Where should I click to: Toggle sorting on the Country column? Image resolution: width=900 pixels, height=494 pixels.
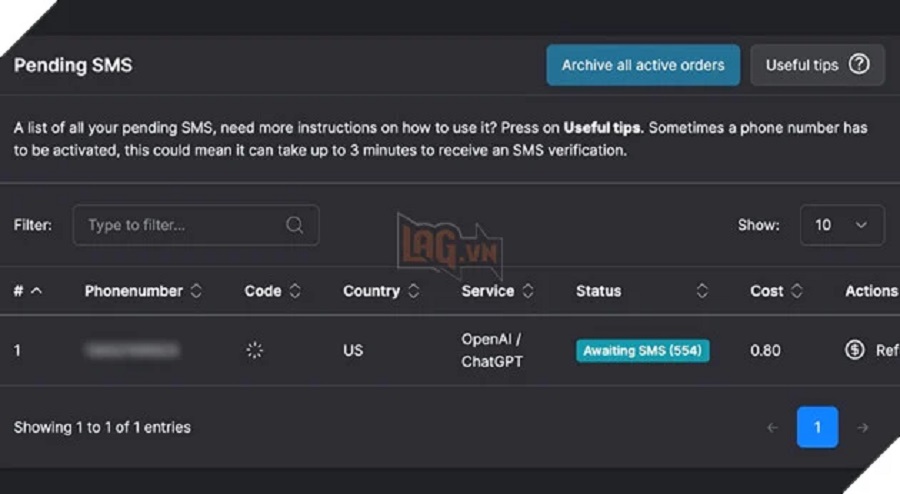click(x=413, y=291)
